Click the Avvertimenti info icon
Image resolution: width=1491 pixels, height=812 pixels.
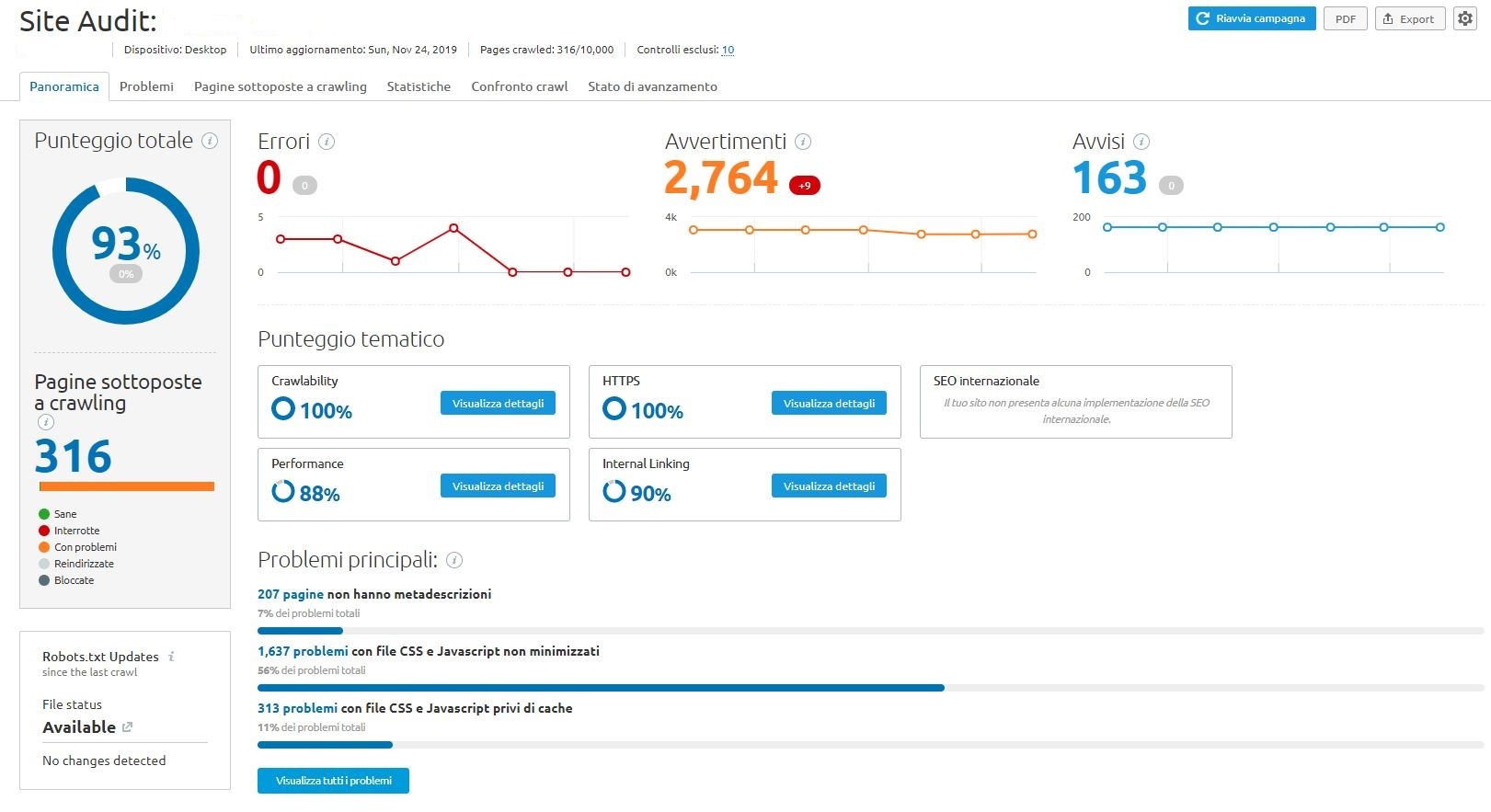803,142
